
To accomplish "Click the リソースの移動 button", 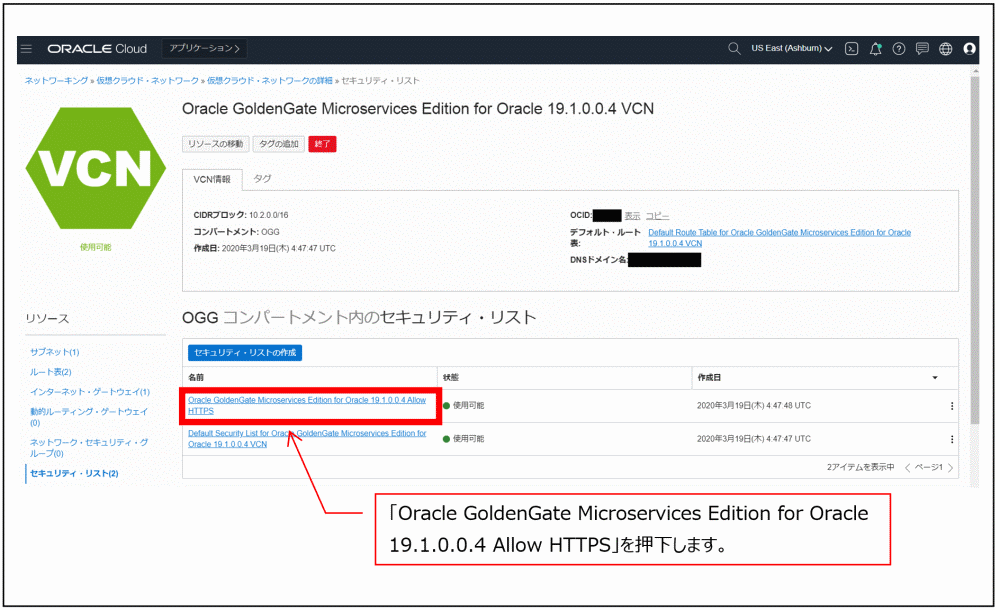I will tap(215, 144).
